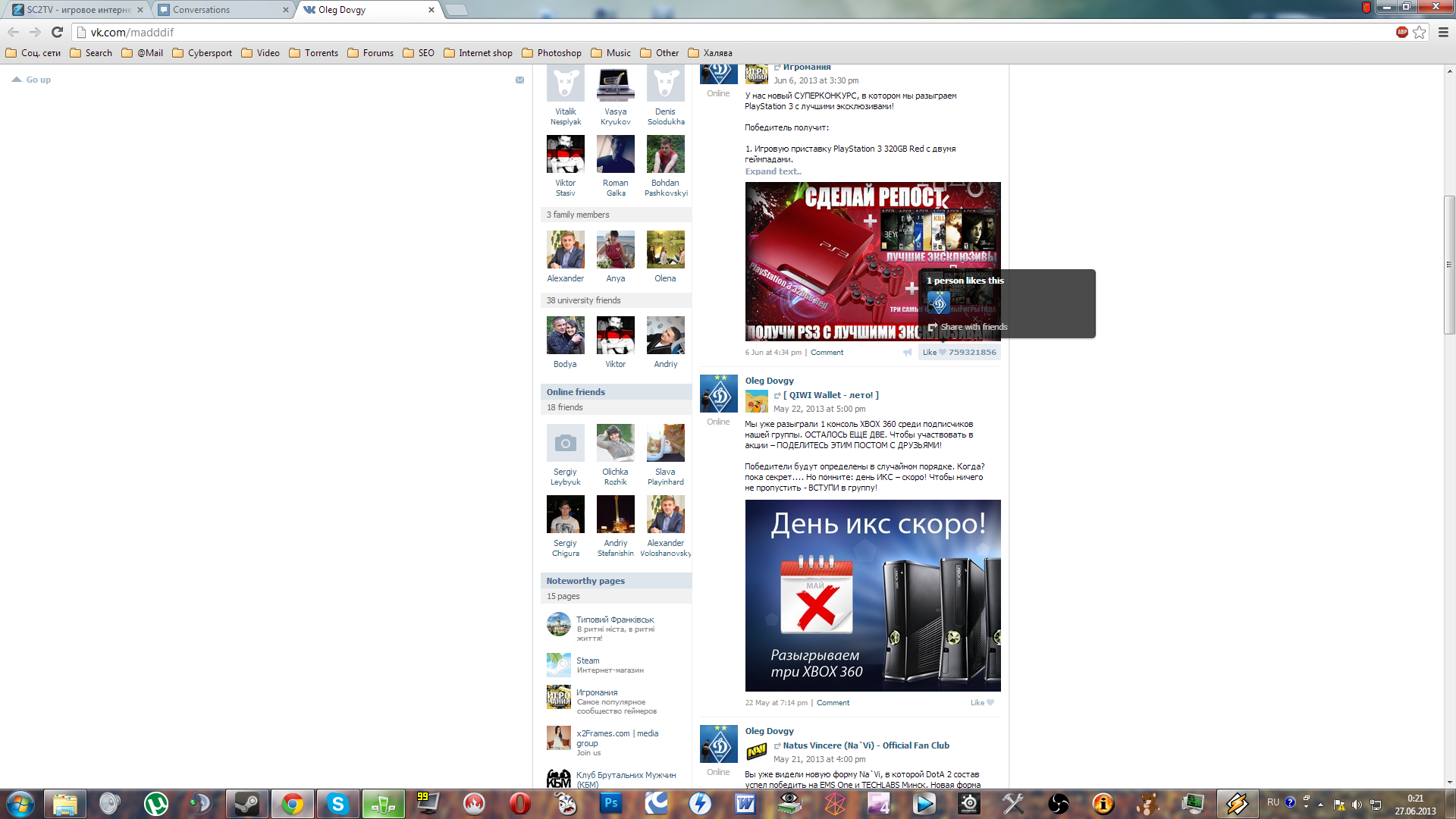Click the Dynamo avatar in the likes popup
Image resolution: width=1456 pixels, height=819 pixels.
939,303
